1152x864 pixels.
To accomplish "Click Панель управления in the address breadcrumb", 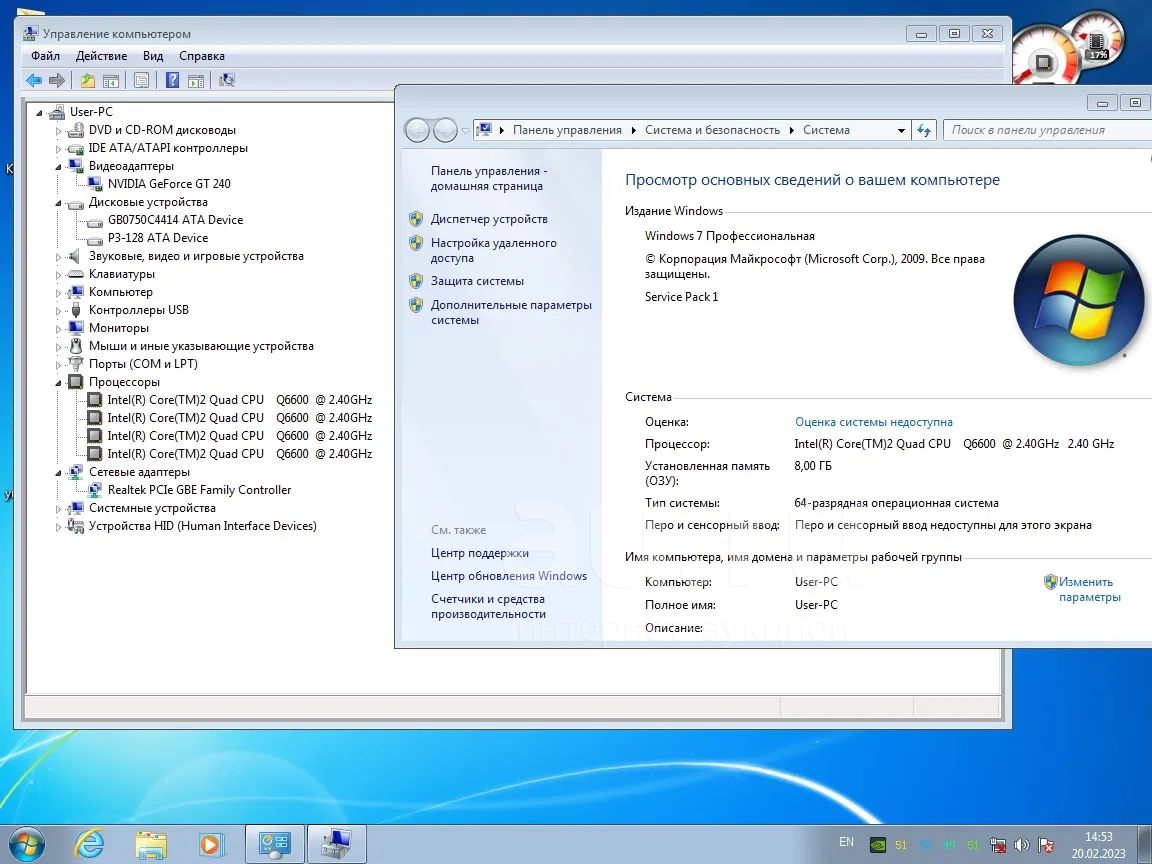I will point(567,130).
